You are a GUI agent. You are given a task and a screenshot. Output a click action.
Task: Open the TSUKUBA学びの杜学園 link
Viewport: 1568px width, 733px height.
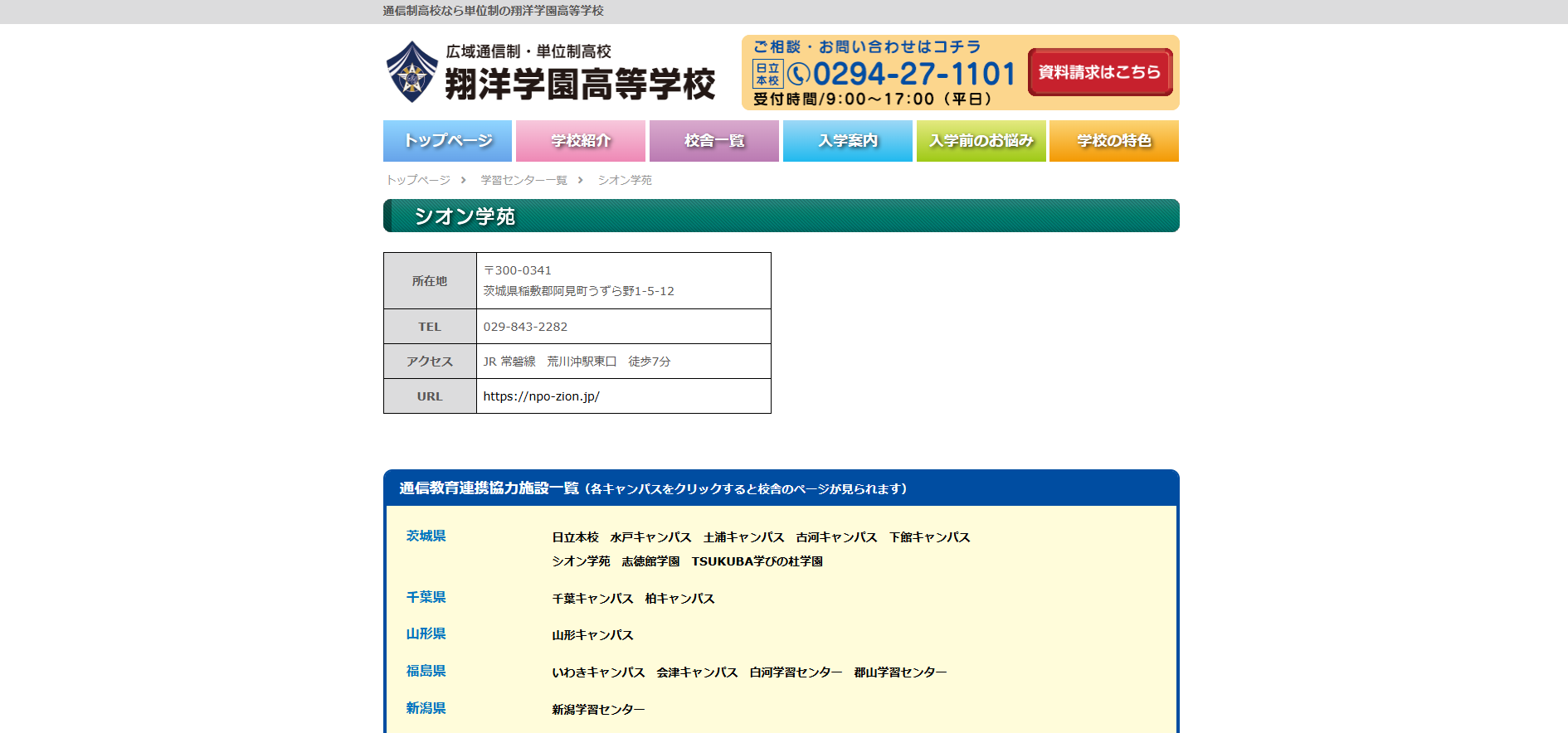(x=757, y=561)
